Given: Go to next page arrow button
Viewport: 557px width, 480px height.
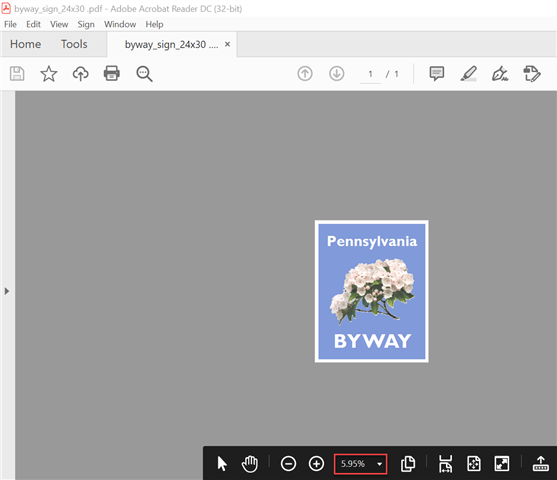Looking at the screenshot, I should click(336, 74).
